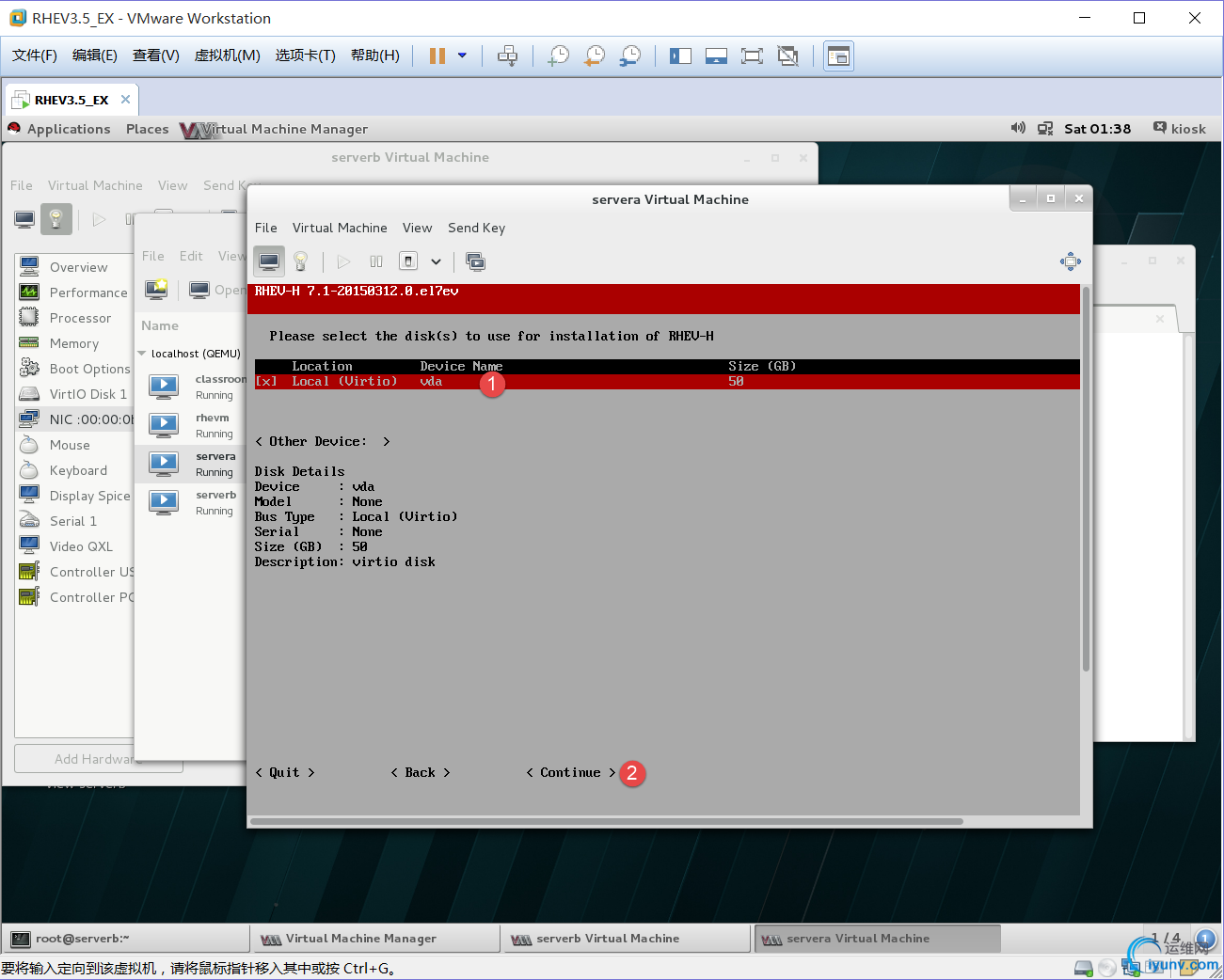Open VMware 编辑(E) menu

95,55
